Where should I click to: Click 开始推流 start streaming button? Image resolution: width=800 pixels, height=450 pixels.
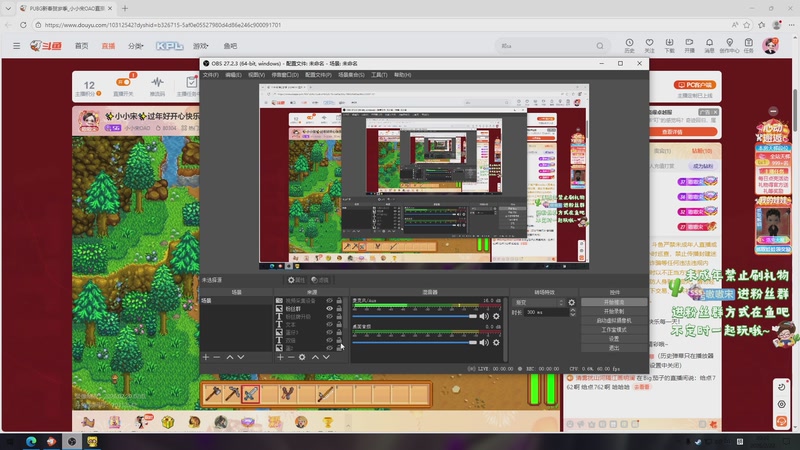pyautogui.click(x=614, y=303)
